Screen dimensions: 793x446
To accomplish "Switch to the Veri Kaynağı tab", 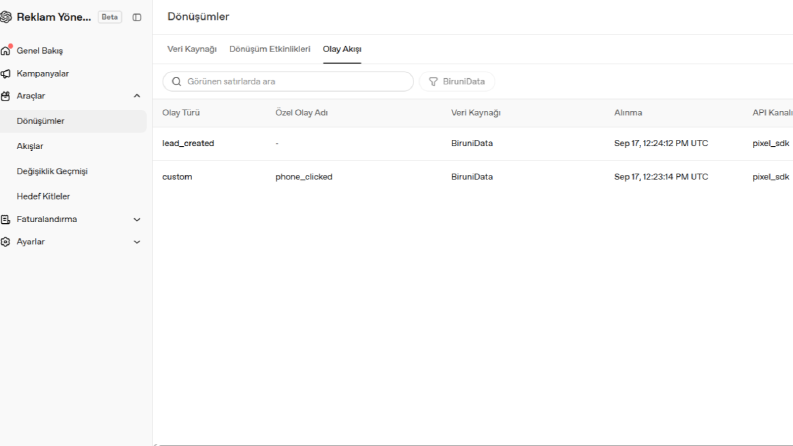I will pos(192,49).
